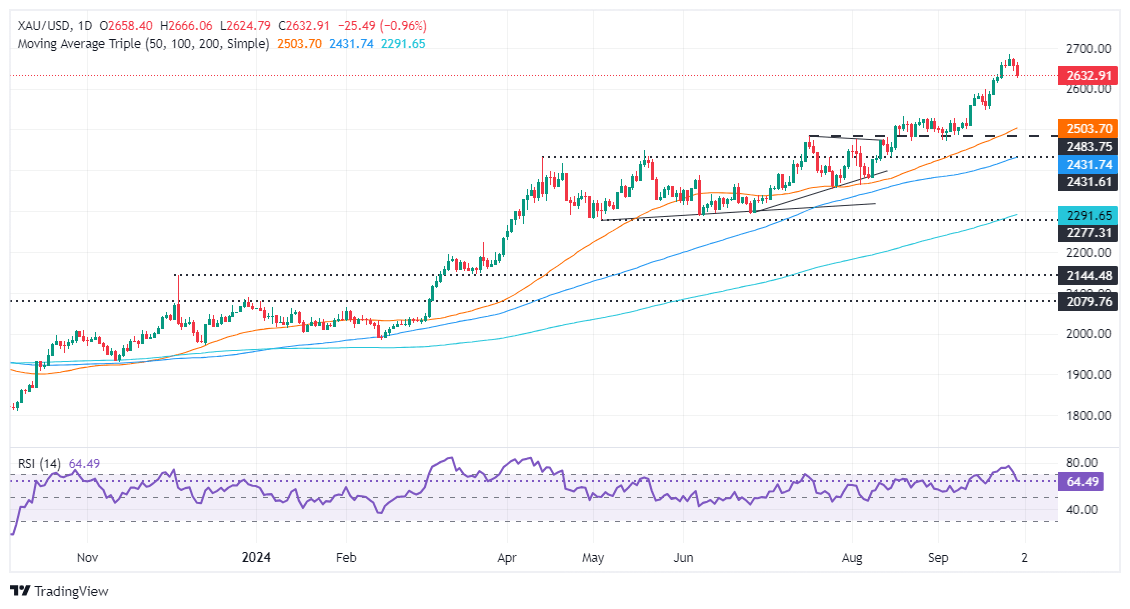The image size is (1130, 609).
Task: Click the 2700.00 price scale label
Action: 1089,48
